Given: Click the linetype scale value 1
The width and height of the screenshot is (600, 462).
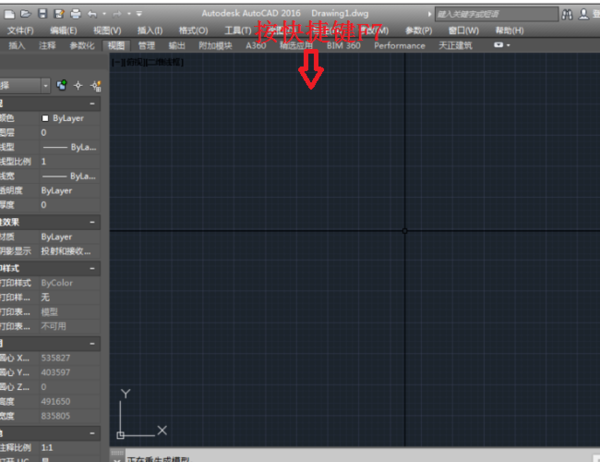Looking at the screenshot, I should [70, 162].
